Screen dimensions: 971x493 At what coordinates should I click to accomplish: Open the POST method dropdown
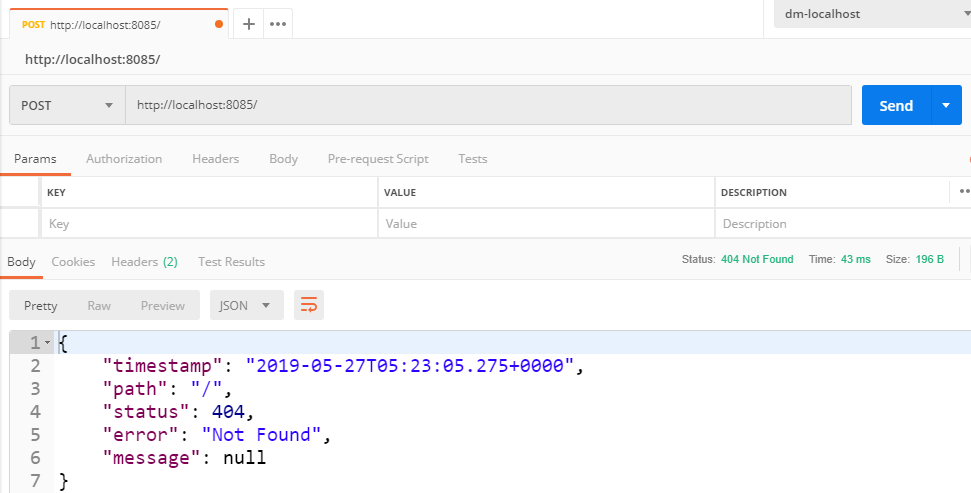pos(66,105)
